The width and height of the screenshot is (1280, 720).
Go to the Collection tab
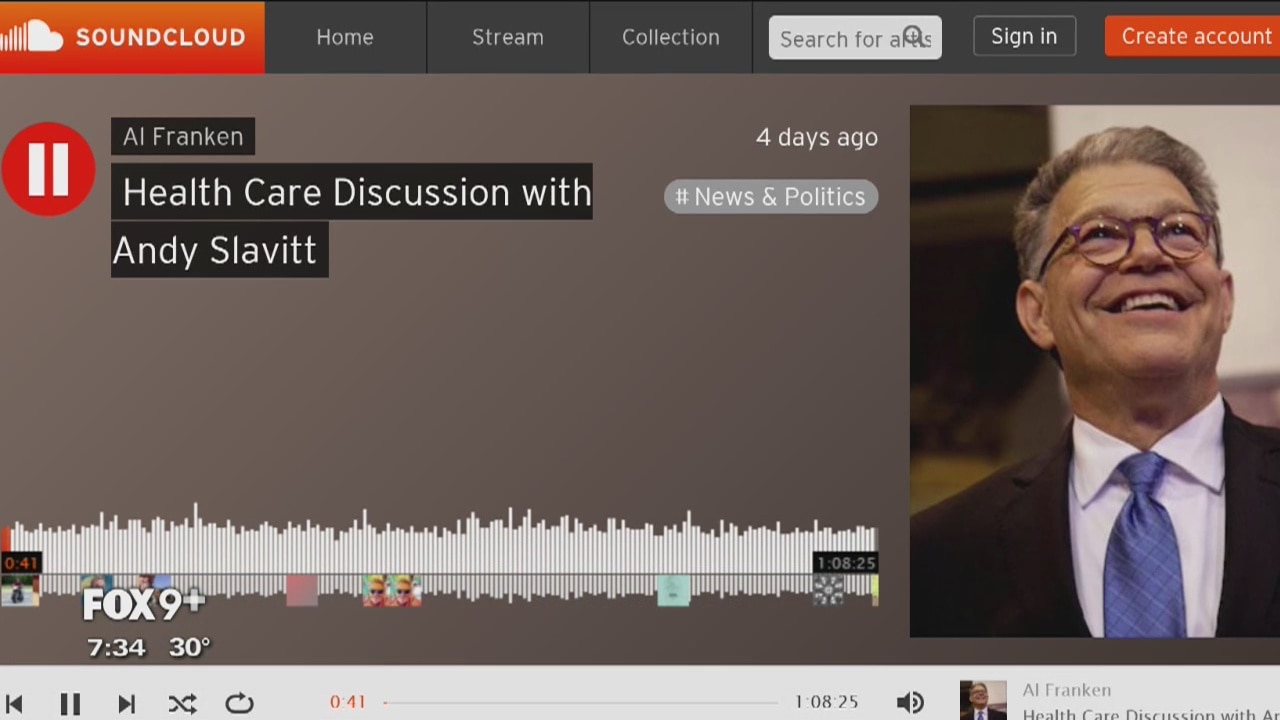670,37
